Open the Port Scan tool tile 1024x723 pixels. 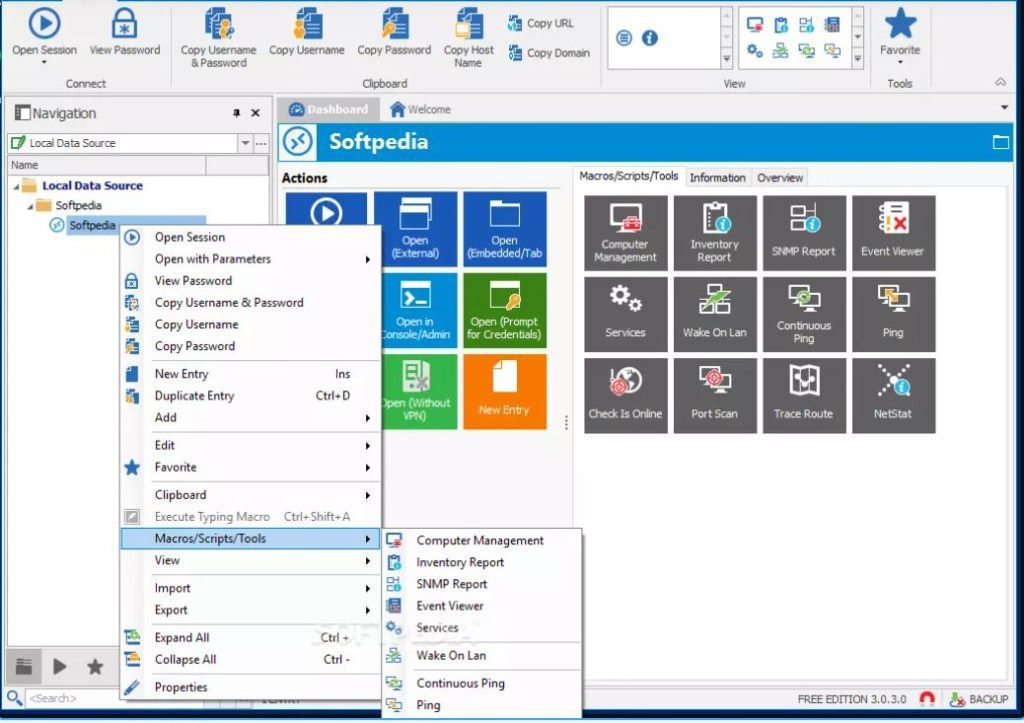coord(714,395)
